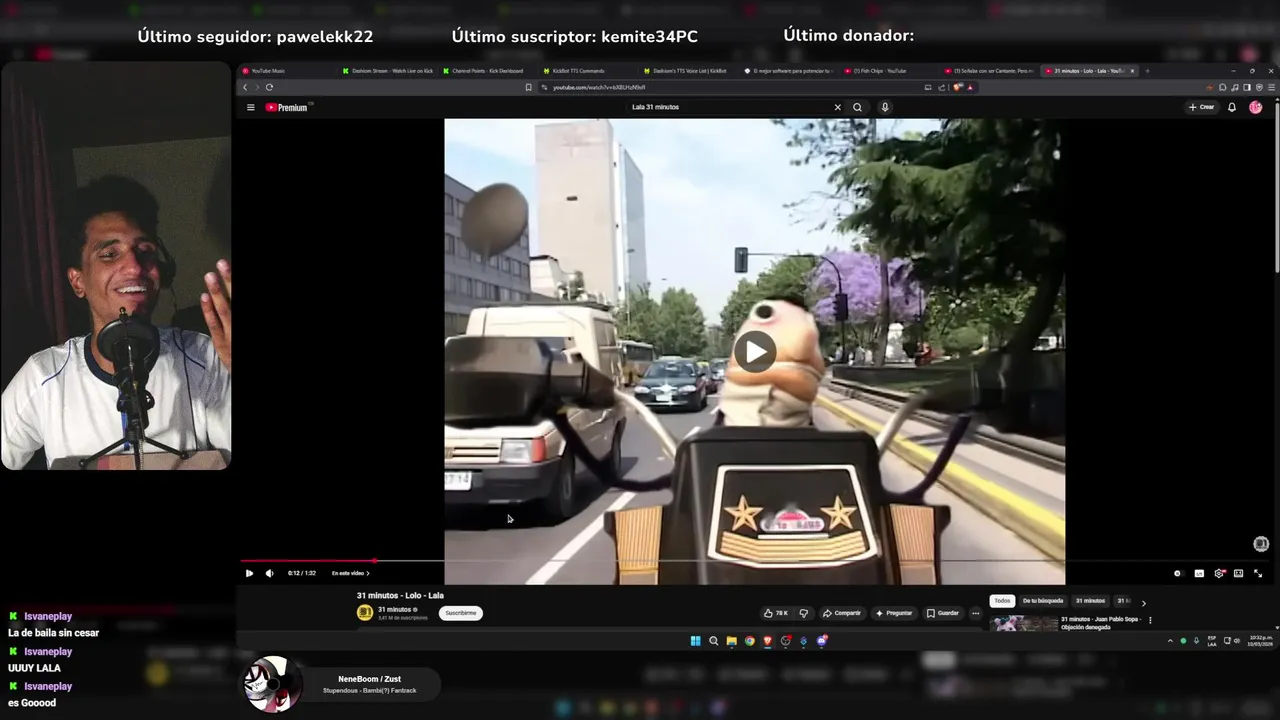Open the YouTube hamburger guide menu

(x=251, y=107)
